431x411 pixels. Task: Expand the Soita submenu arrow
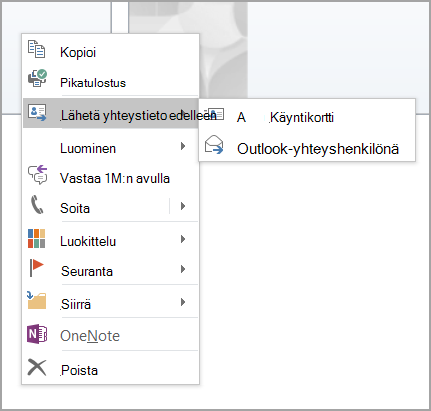pyautogui.click(x=183, y=206)
